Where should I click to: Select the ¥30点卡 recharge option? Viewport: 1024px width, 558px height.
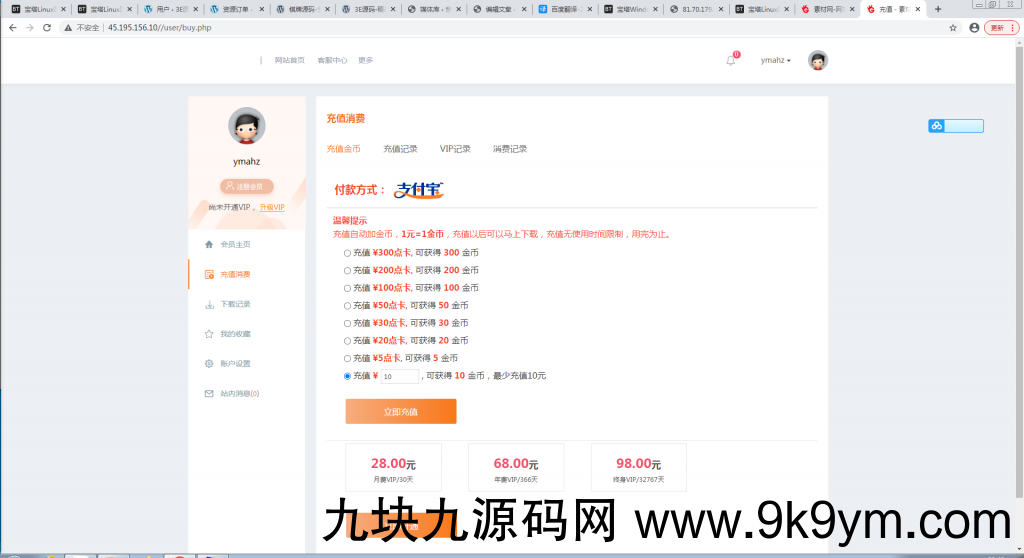click(x=347, y=323)
